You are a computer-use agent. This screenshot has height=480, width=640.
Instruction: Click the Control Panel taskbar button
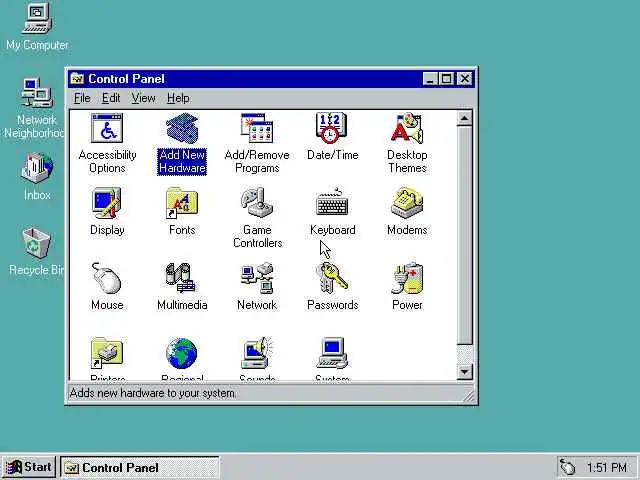click(140, 467)
